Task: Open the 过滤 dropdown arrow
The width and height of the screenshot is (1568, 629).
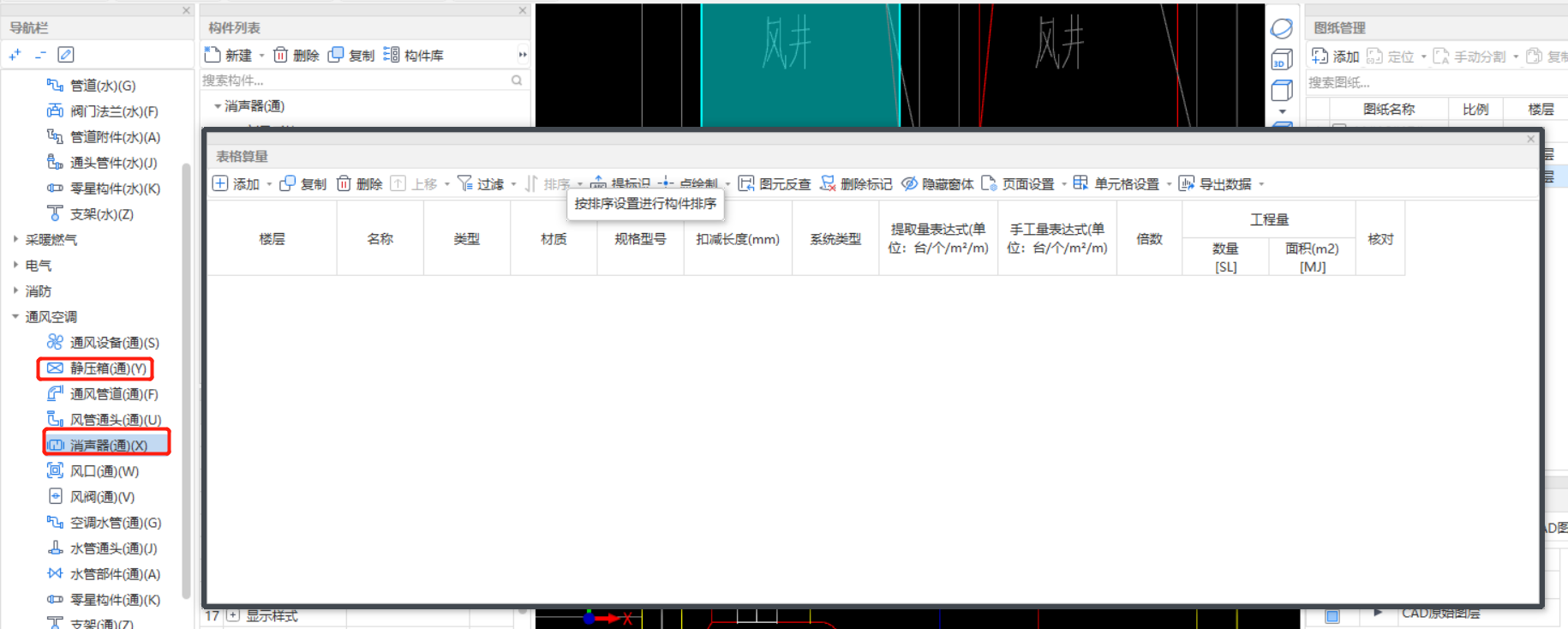Action: [x=513, y=184]
